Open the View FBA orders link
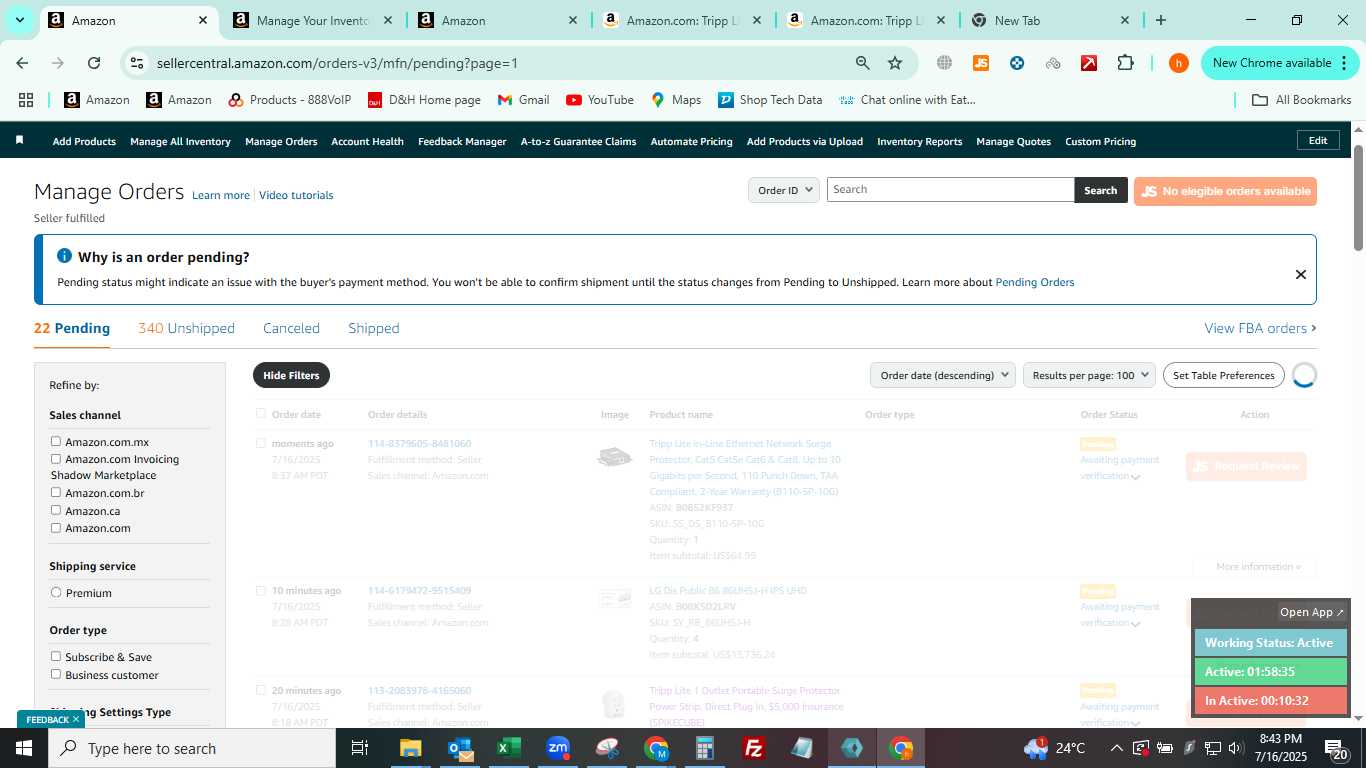Viewport: 1366px width, 768px height. point(1260,328)
